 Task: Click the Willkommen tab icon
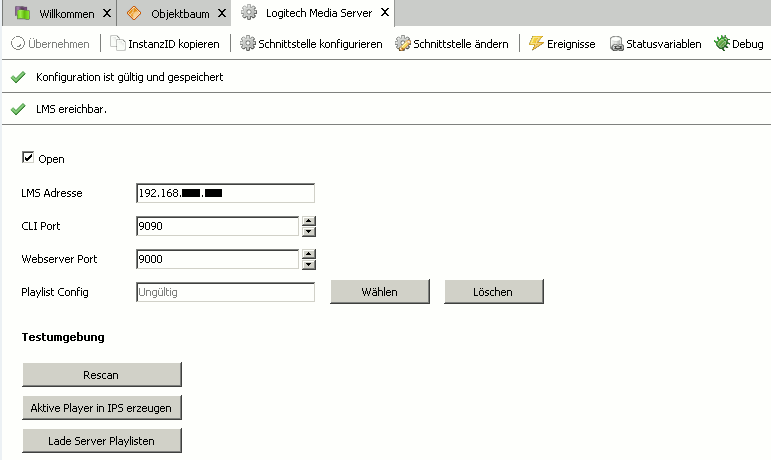(x=23, y=13)
